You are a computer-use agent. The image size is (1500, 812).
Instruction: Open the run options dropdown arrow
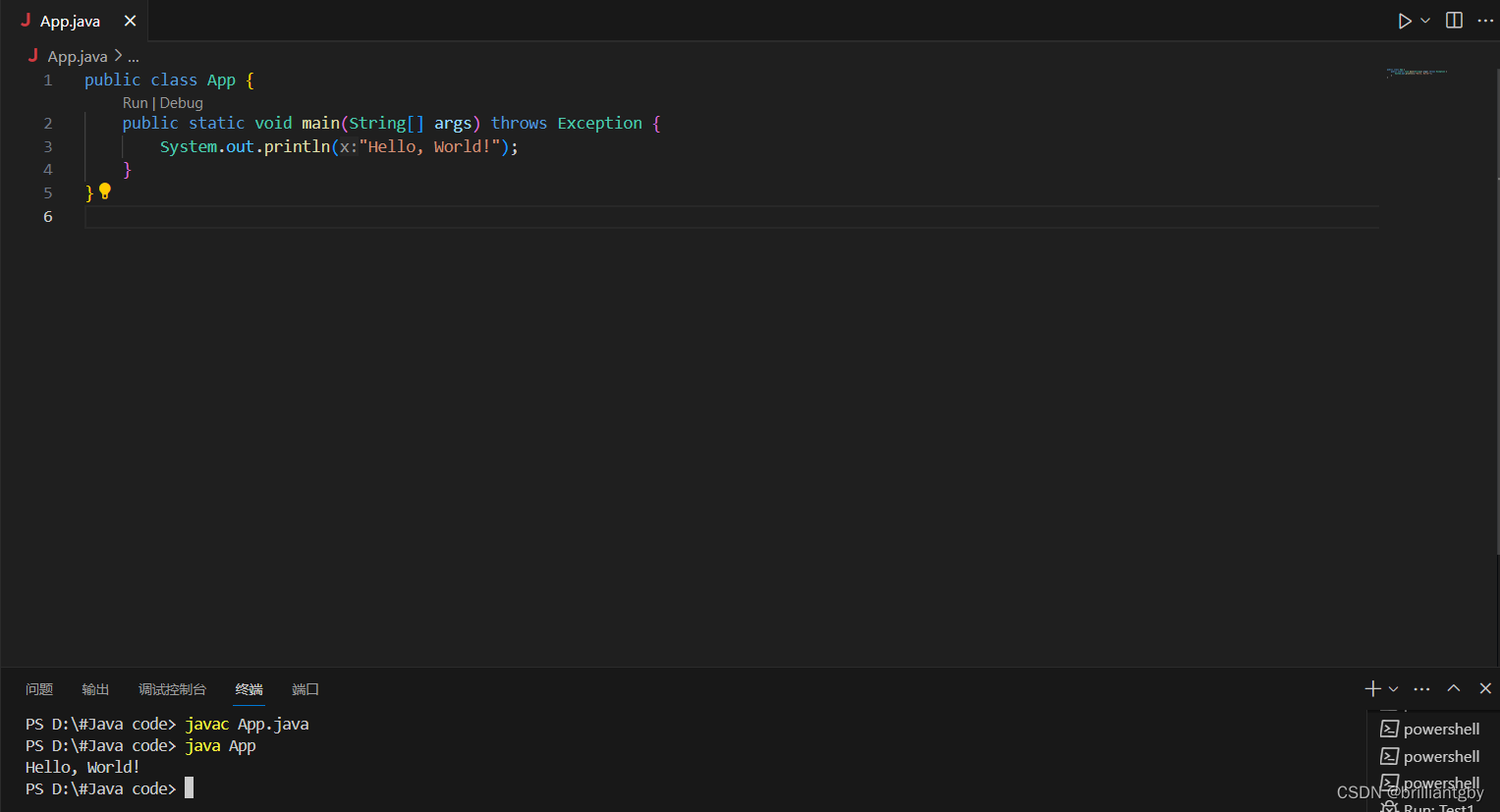[x=1424, y=20]
